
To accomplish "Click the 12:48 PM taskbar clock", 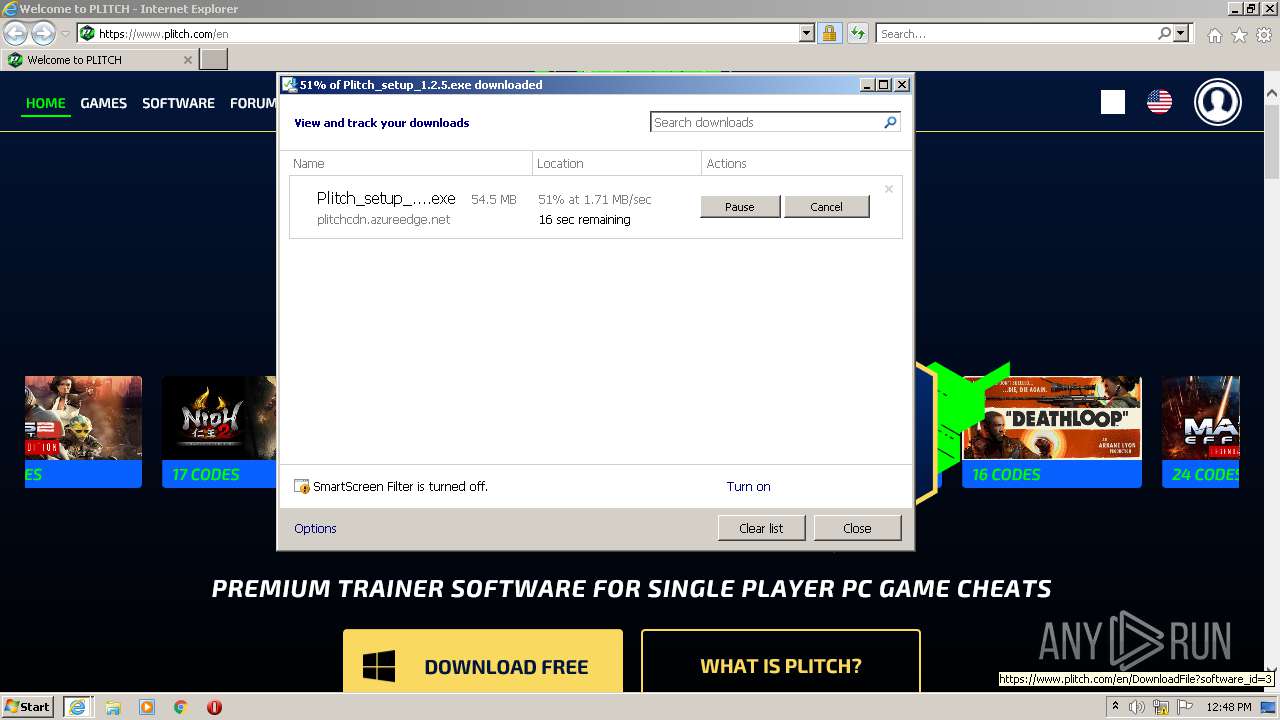I will 1229,707.
